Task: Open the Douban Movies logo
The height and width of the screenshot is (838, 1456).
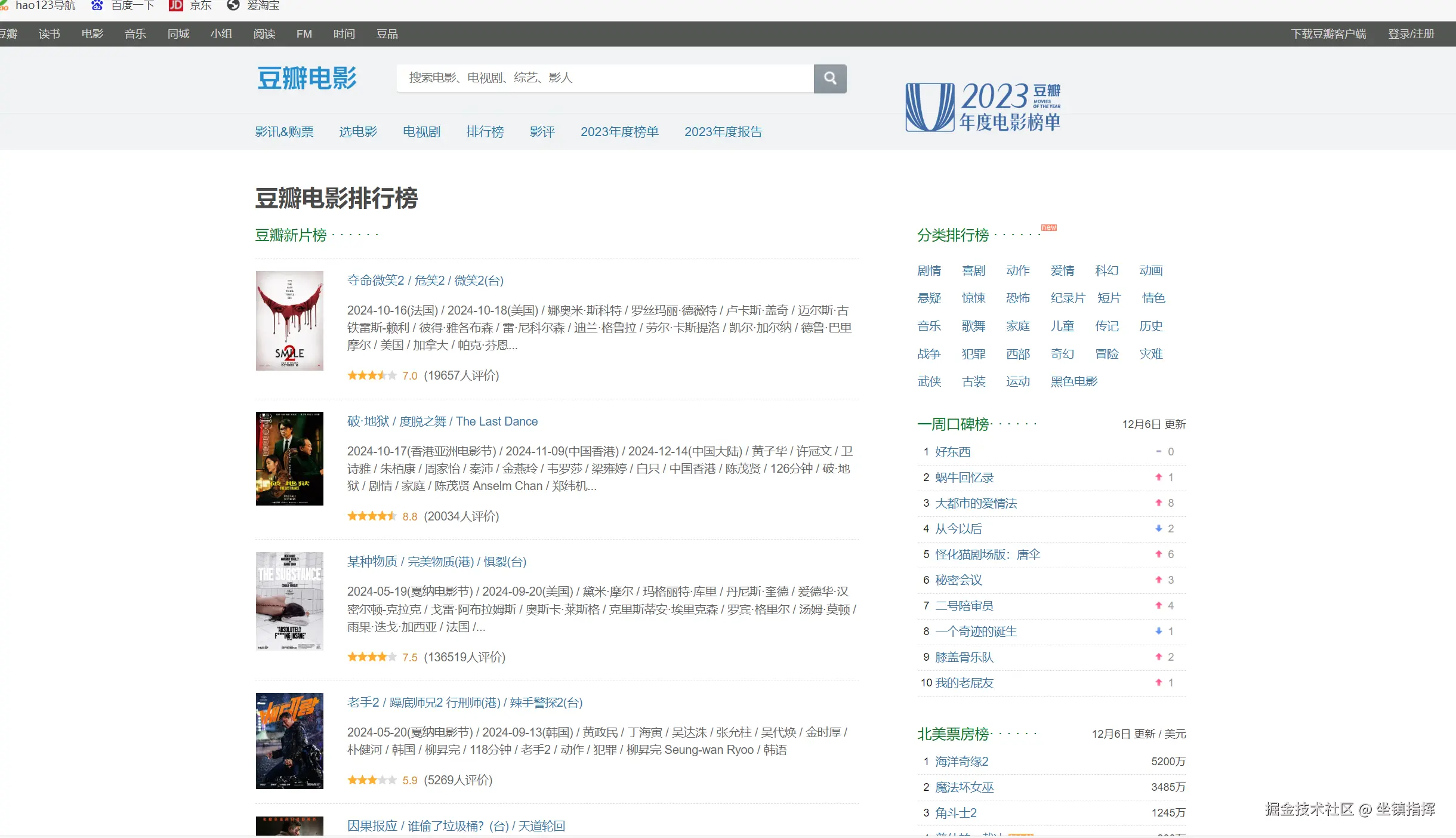Action: coord(307,78)
